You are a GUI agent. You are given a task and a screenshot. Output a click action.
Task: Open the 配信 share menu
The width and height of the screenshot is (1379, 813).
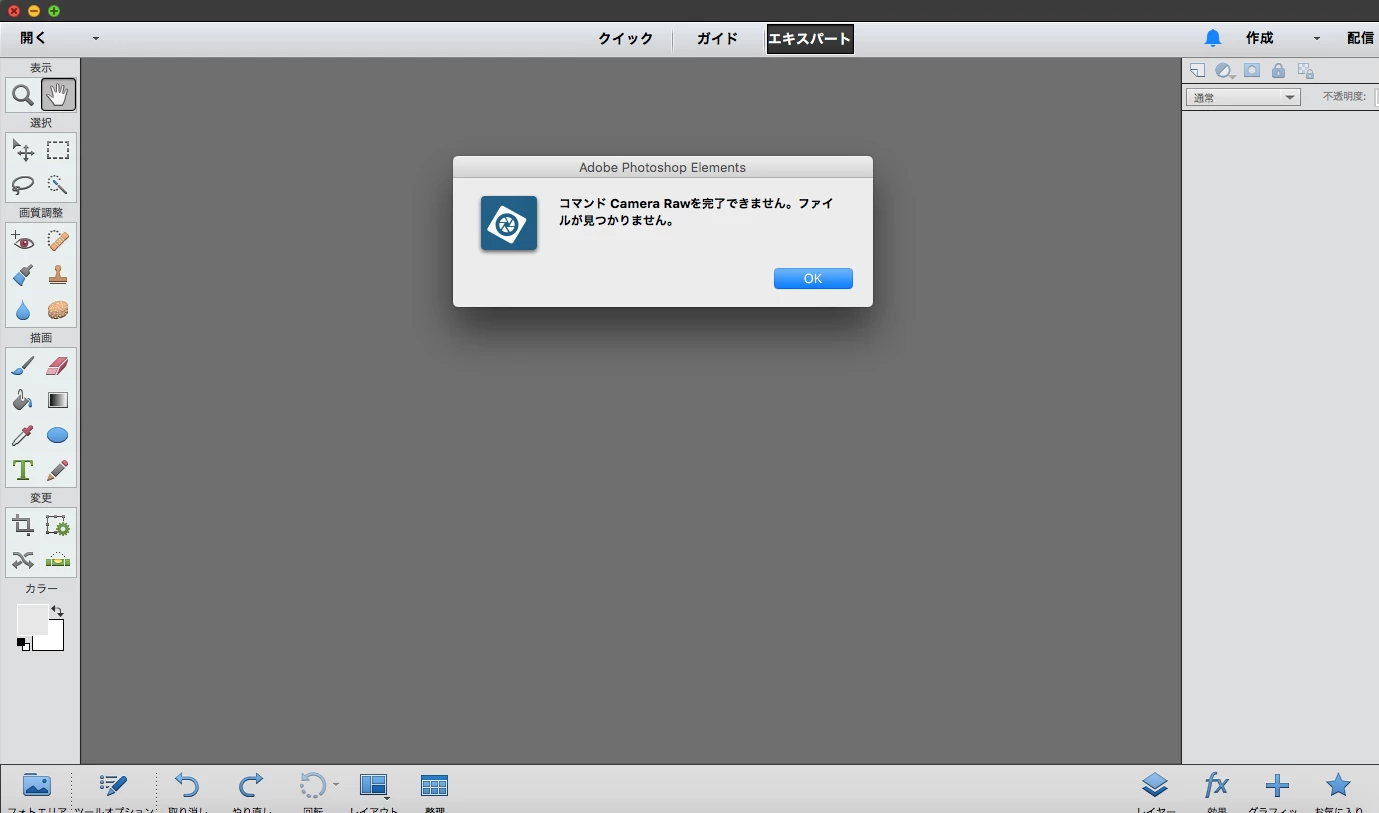point(1361,38)
